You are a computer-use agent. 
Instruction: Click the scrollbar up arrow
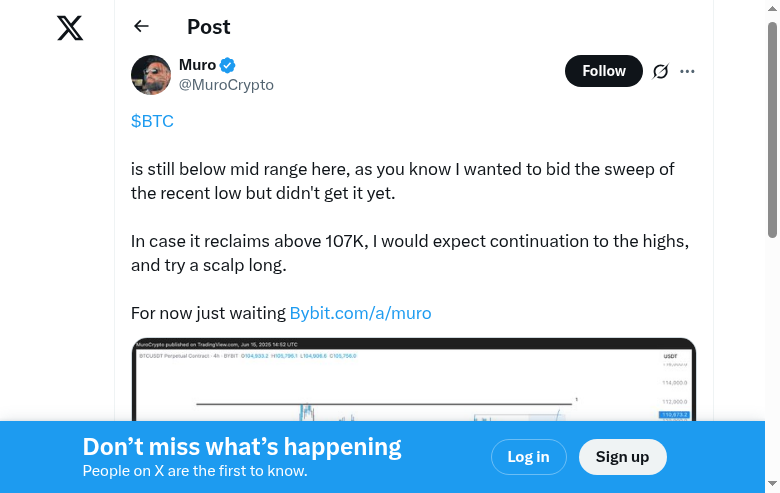[x=772, y=8]
